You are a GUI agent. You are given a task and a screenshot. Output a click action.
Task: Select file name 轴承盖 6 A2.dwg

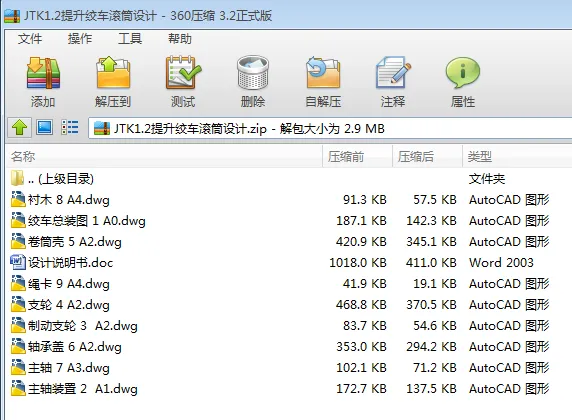click(x=75, y=347)
